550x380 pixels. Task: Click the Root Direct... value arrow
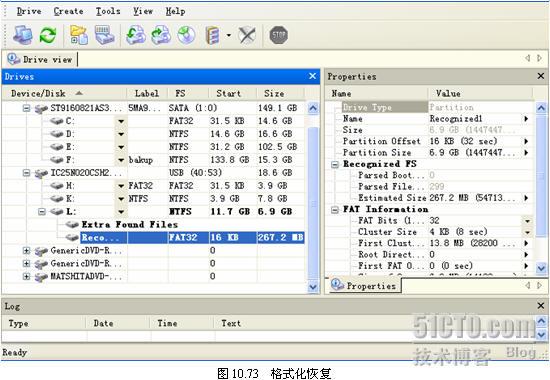click(x=526, y=254)
